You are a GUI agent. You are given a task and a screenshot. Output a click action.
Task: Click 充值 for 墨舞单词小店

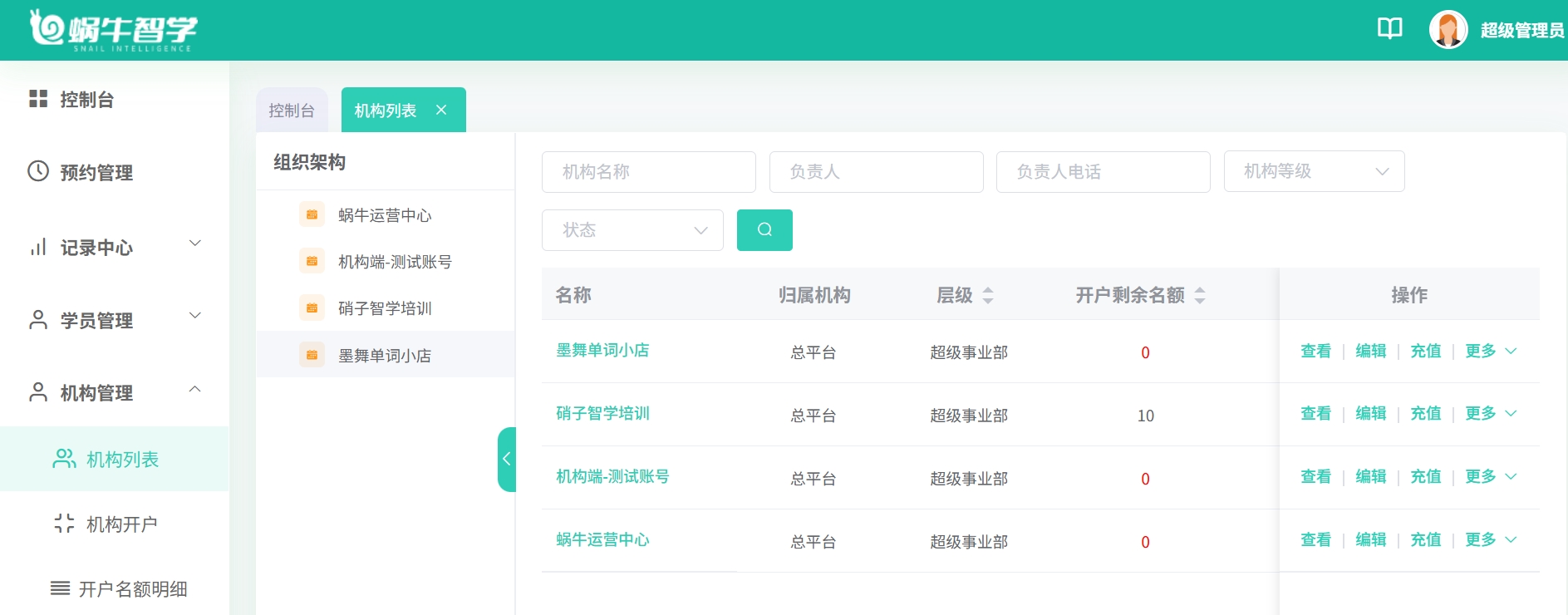[1425, 351]
